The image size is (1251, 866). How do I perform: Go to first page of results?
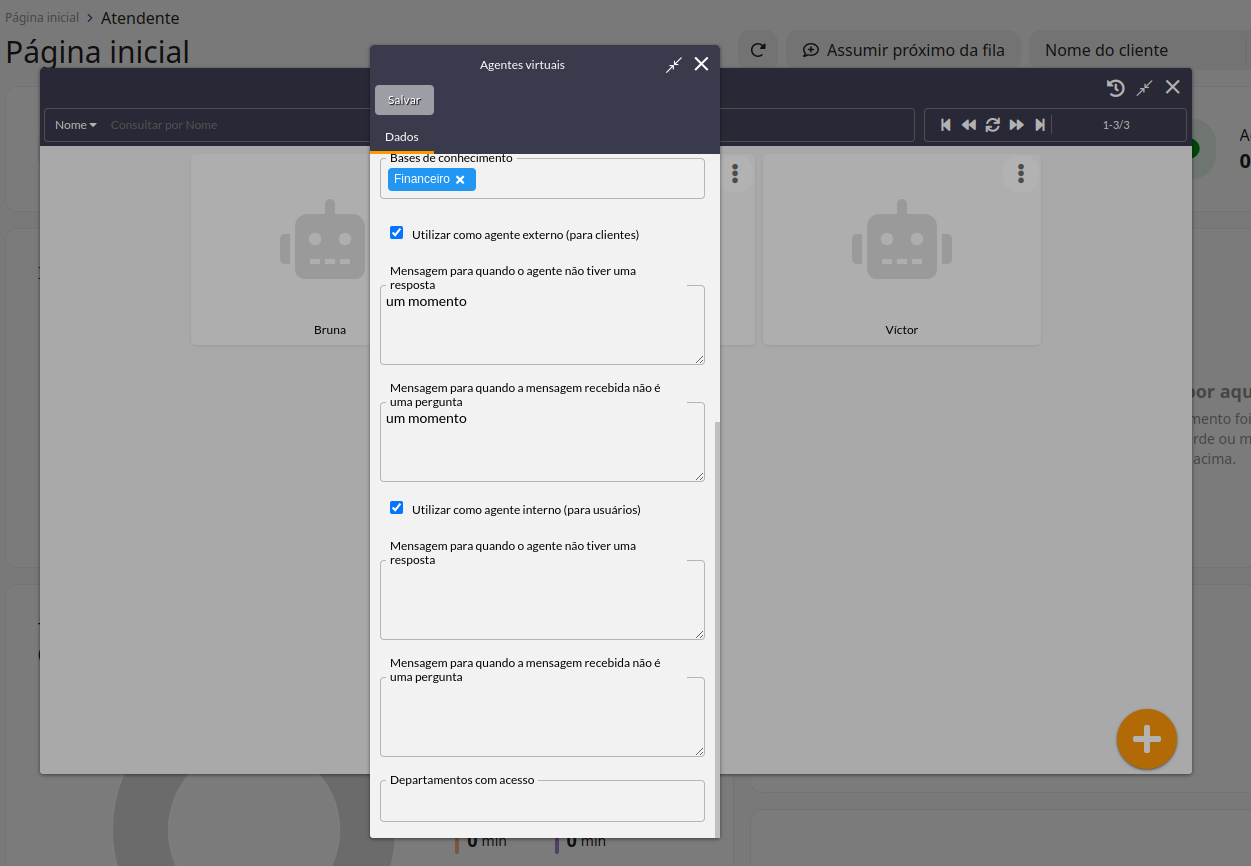pyautogui.click(x=945, y=125)
